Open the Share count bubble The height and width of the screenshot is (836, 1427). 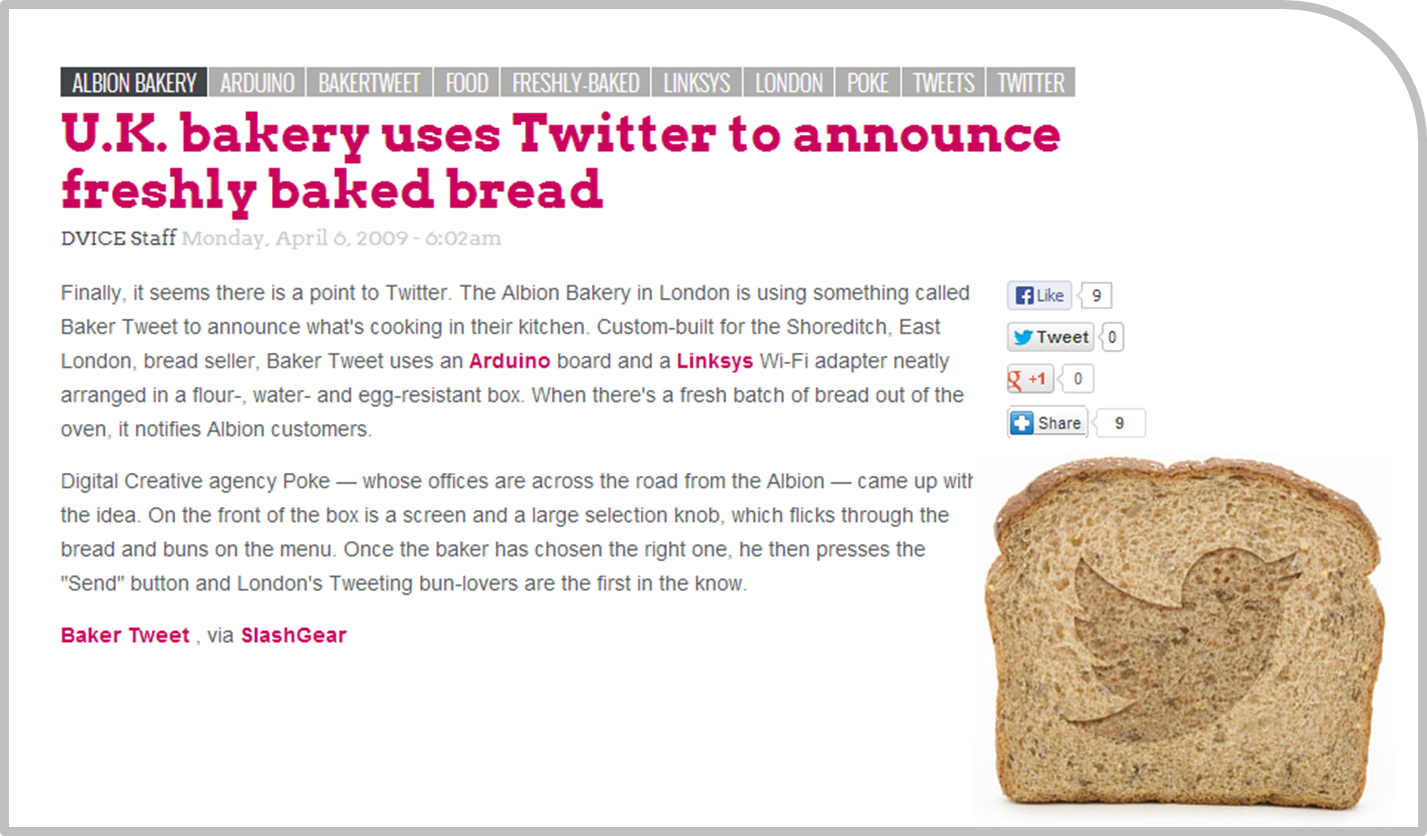tap(1120, 423)
